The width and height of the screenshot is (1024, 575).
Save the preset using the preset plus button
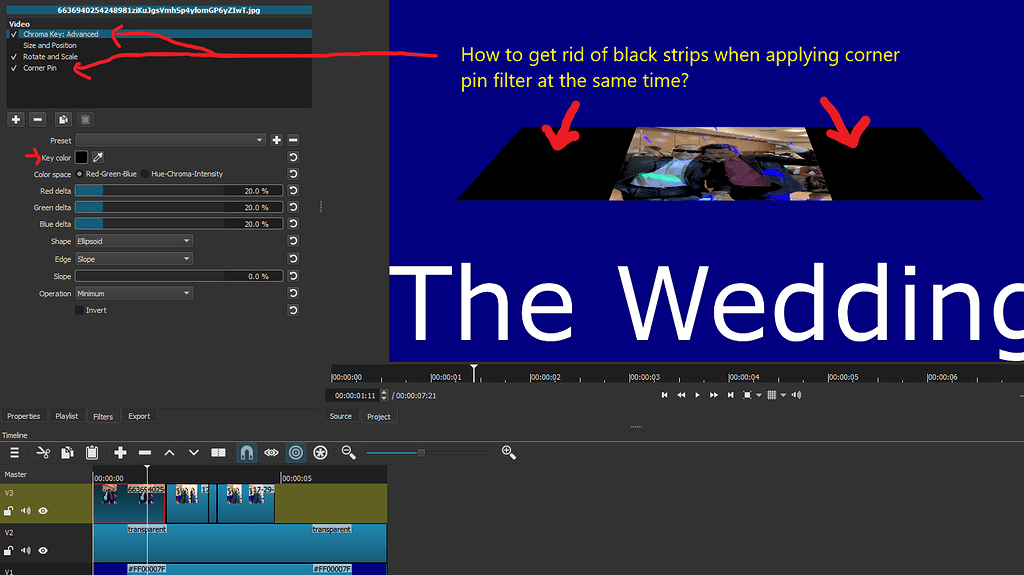pyautogui.click(x=277, y=140)
